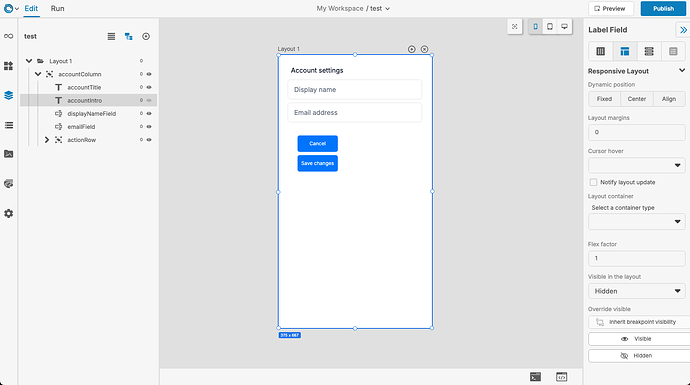Click the Preview button
This screenshot has width=690, height=385.
point(610,8)
